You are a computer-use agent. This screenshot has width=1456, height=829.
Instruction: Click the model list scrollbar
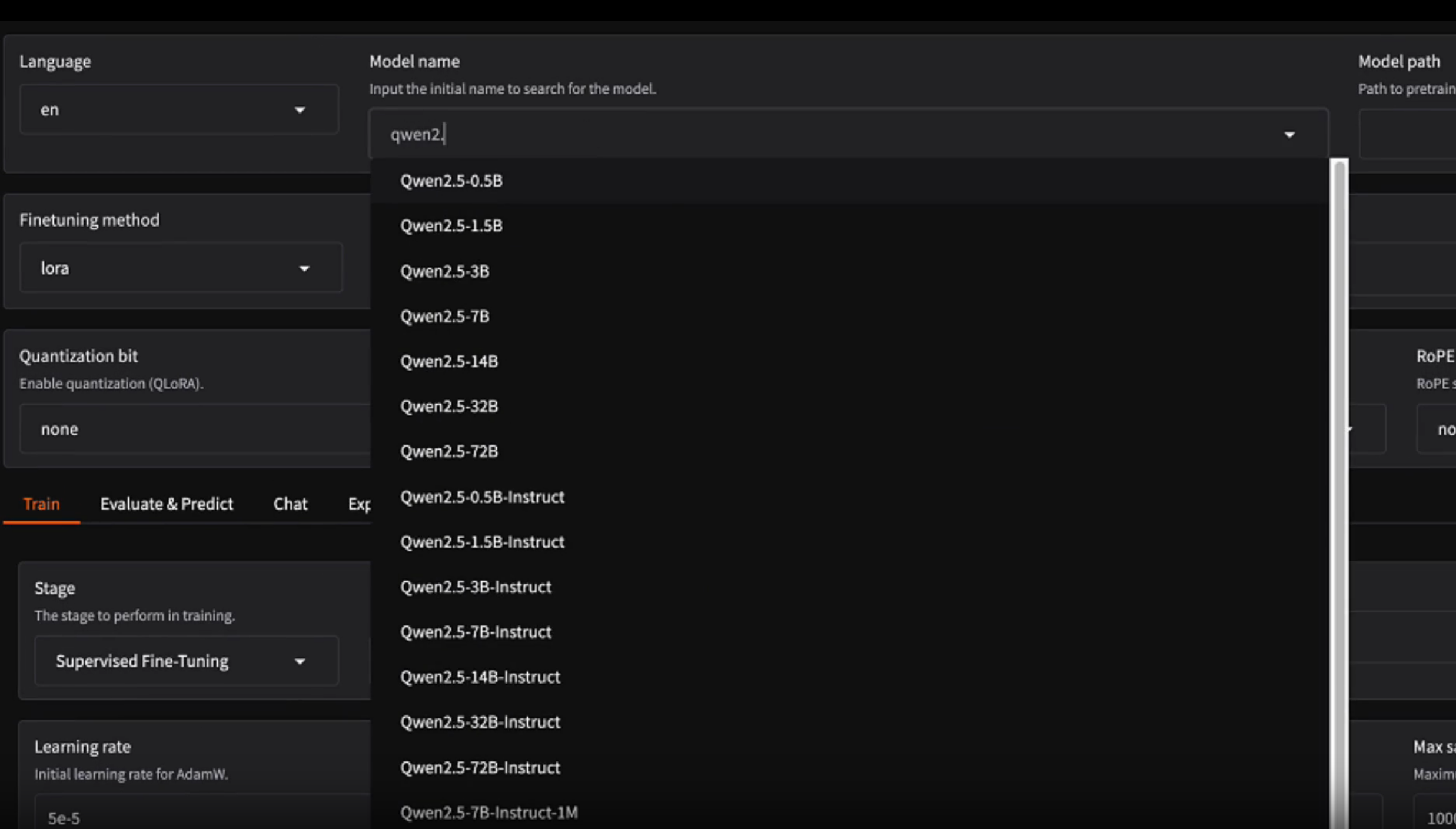click(x=1339, y=493)
